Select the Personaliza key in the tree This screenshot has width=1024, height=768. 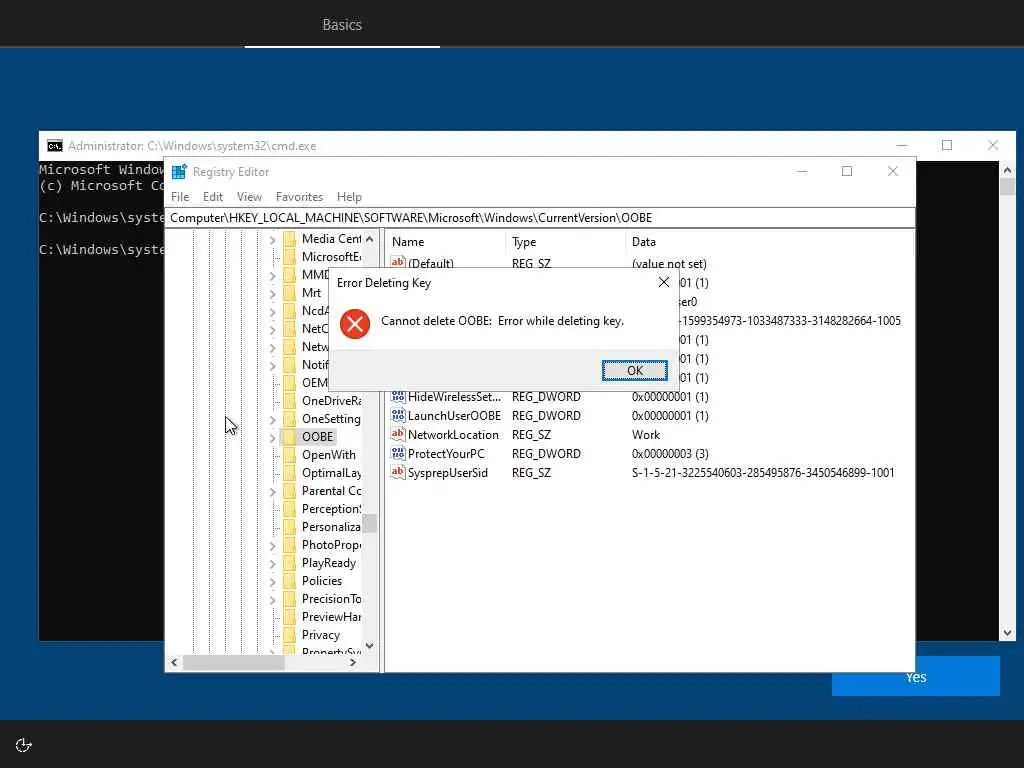(x=331, y=526)
